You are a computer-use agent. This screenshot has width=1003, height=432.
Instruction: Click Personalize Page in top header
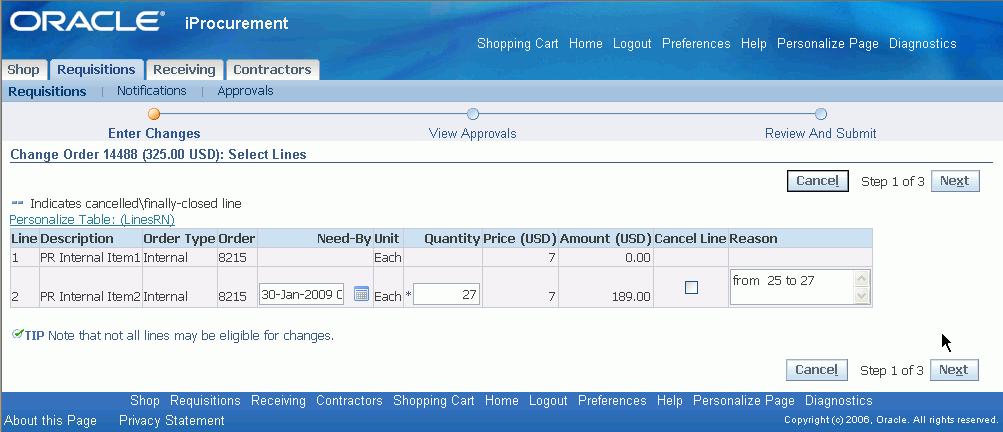click(828, 44)
